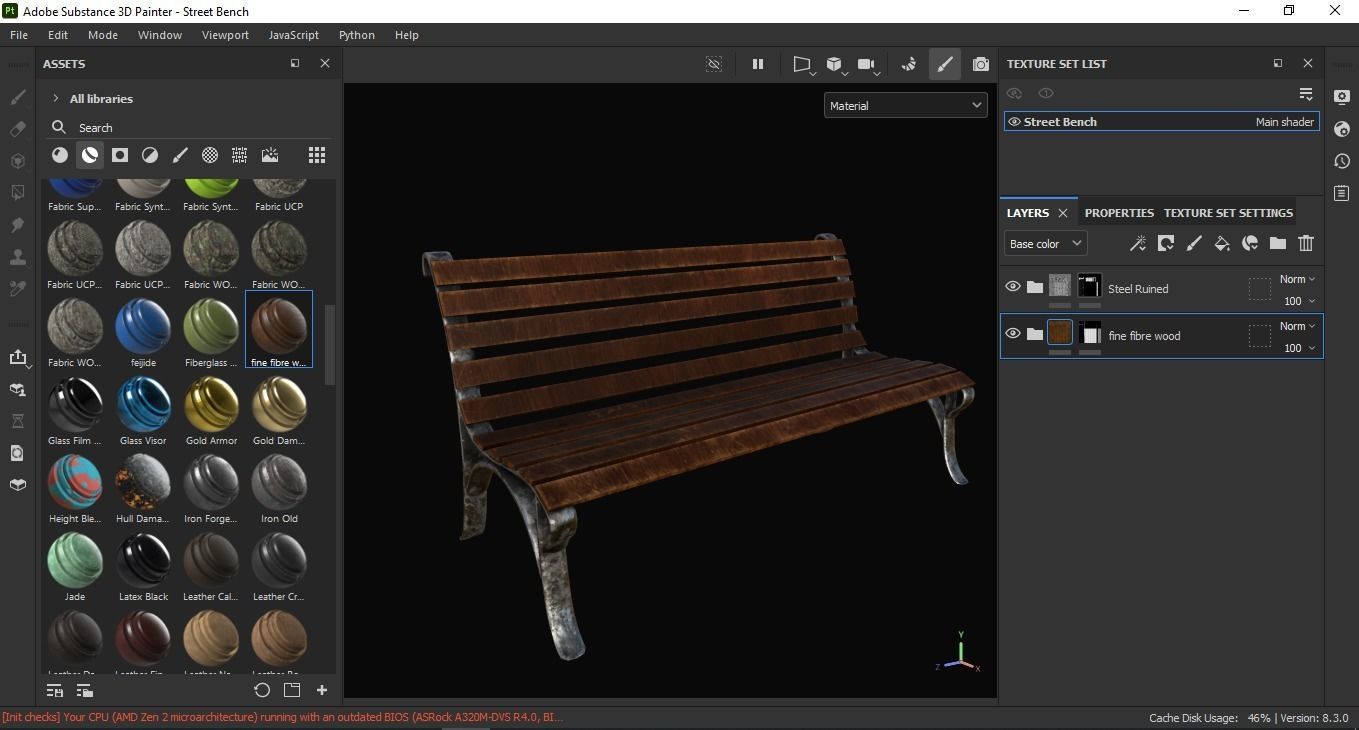This screenshot has height=730, width=1359.
Task: Pause viewport rendering
Action: pyautogui.click(x=758, y=64)
